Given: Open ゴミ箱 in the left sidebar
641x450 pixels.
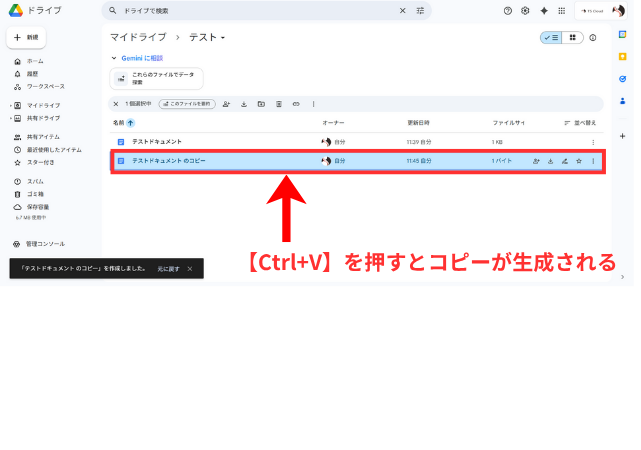Looking at the screenshot, I should 34,193.
